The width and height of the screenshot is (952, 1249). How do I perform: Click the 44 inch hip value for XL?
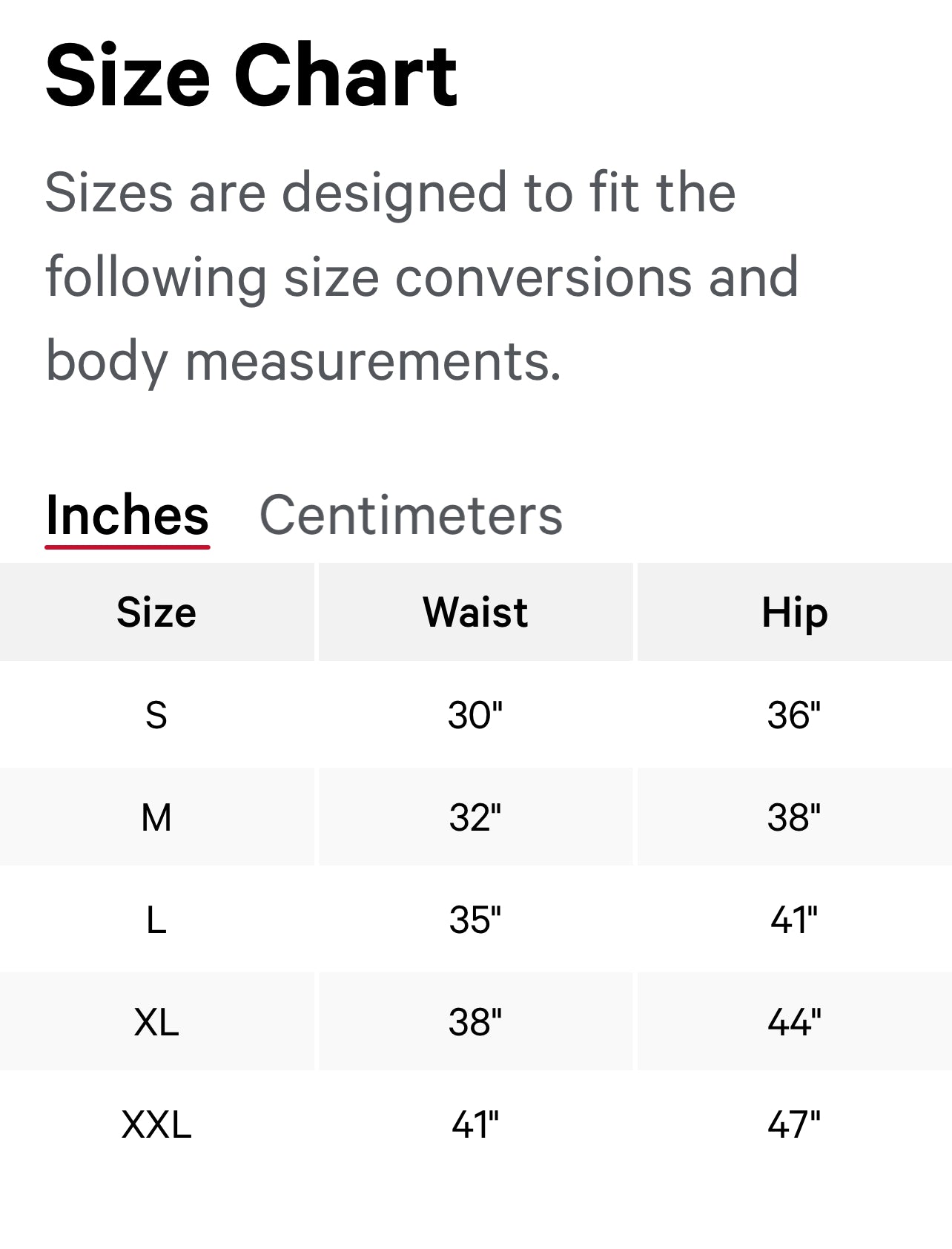pyautogui.click(x=795, y=1021)
